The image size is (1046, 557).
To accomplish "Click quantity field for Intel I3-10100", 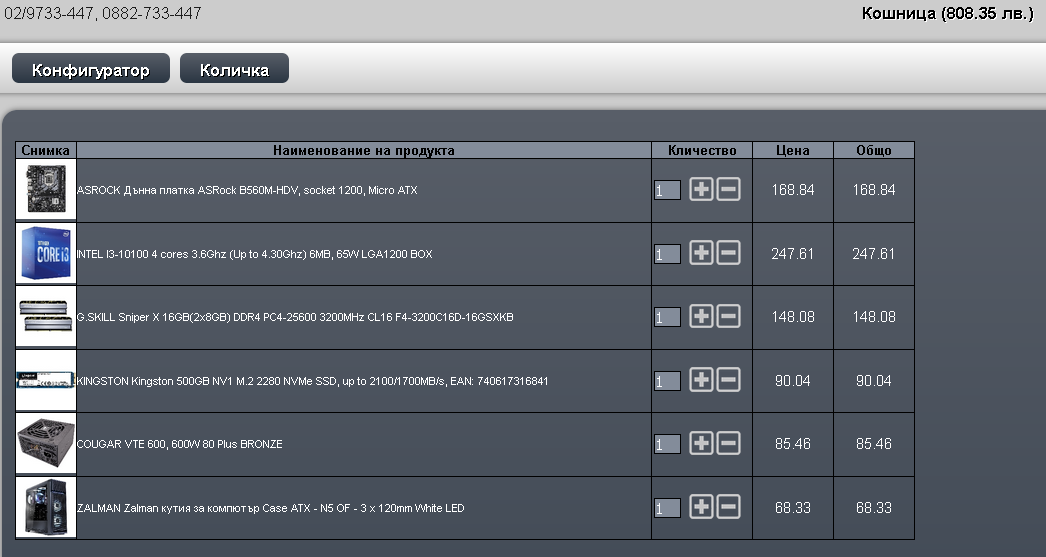I will (x=667, y=253).
